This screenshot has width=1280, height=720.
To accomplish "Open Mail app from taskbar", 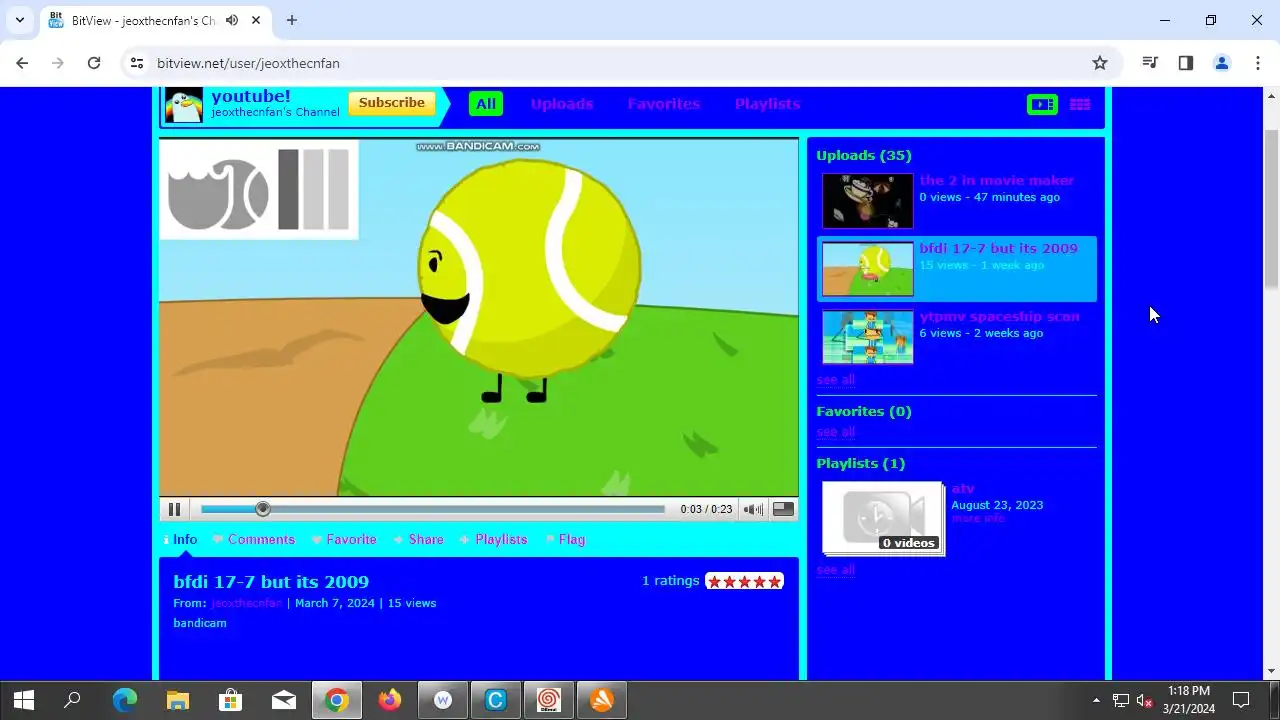I will pos(284,700).
